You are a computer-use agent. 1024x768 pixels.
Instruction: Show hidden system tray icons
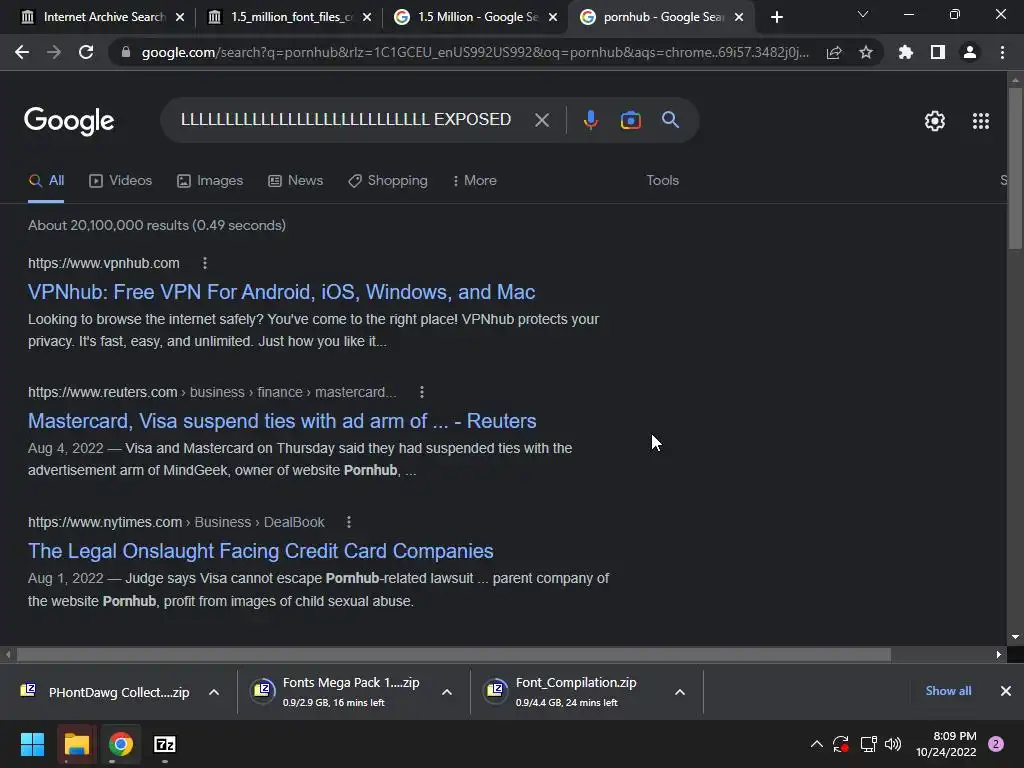click(x=816, y=744)
